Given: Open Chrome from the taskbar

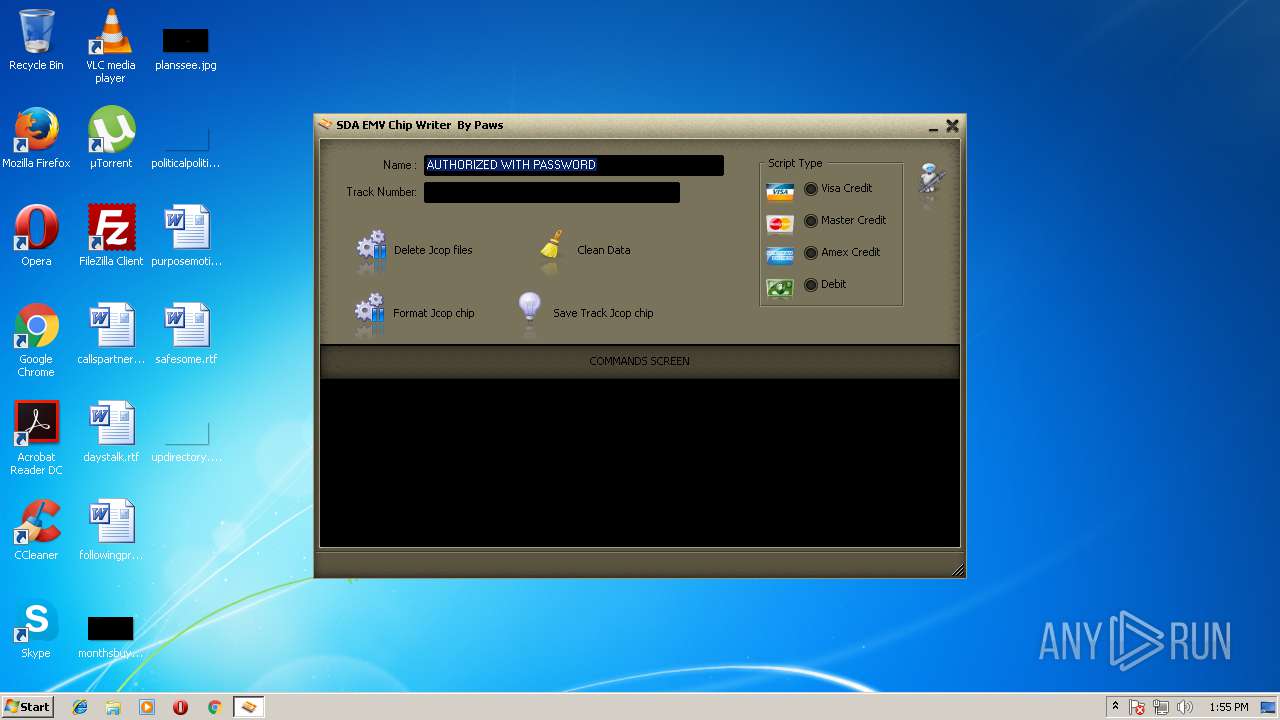Looking at the screenshot, I should click(x=214, y=707).
